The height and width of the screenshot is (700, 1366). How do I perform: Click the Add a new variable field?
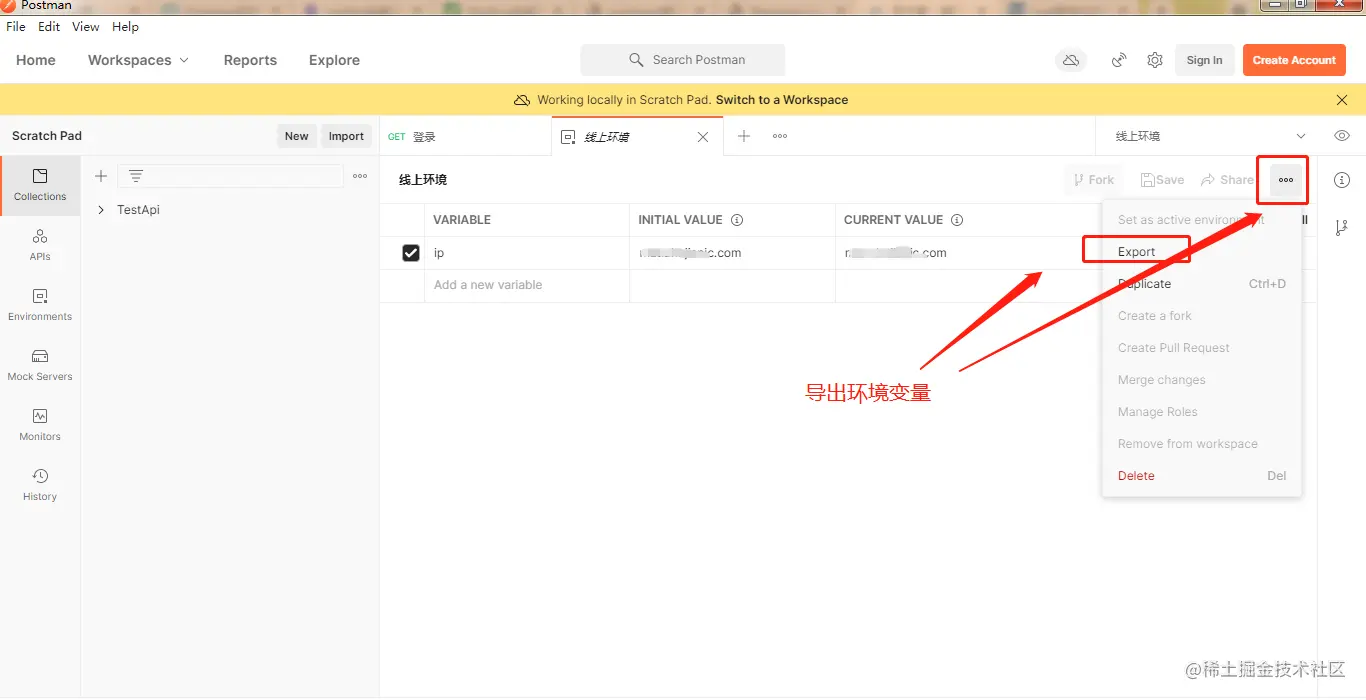(527, 285)
